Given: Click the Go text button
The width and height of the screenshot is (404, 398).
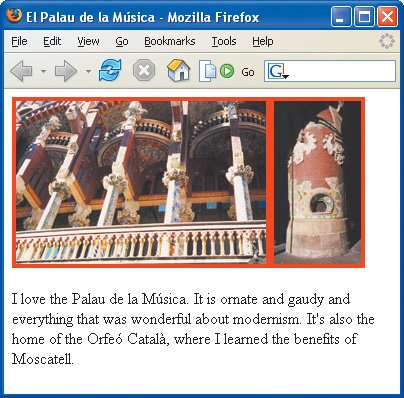Looking at the screenshot, I should (248, 72).
